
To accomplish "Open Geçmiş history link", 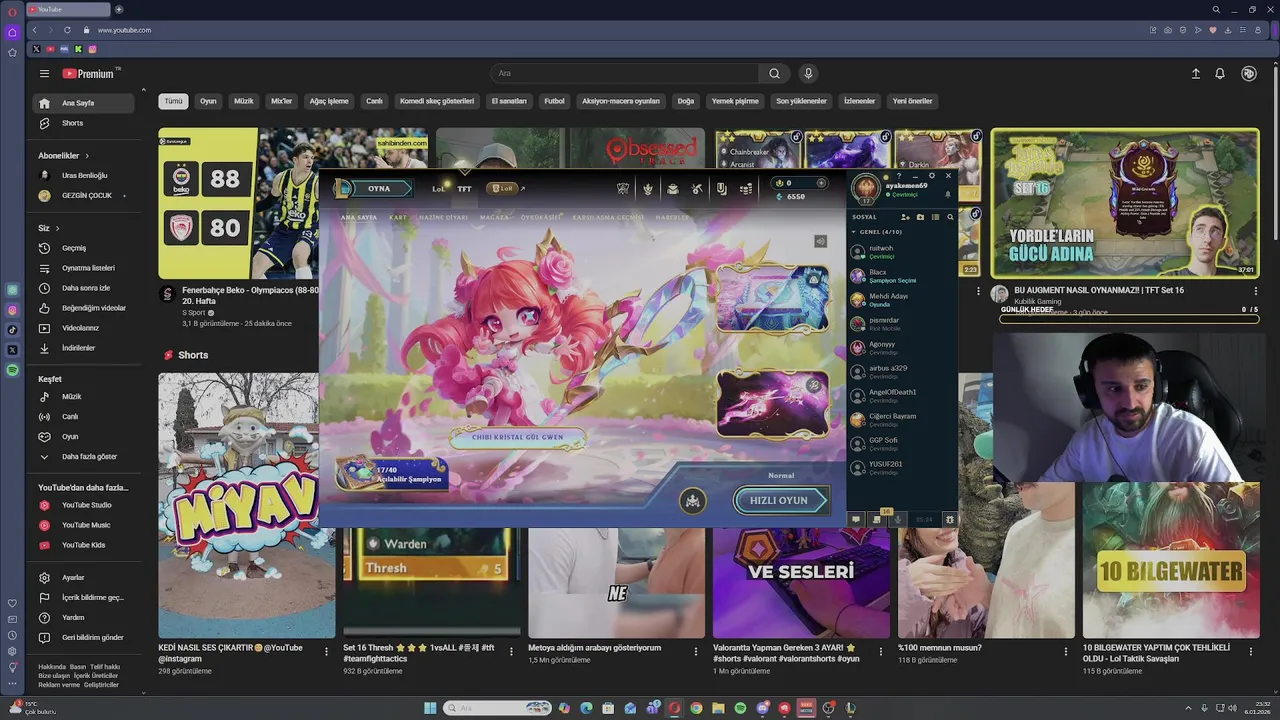I will [x=85, y=248].
